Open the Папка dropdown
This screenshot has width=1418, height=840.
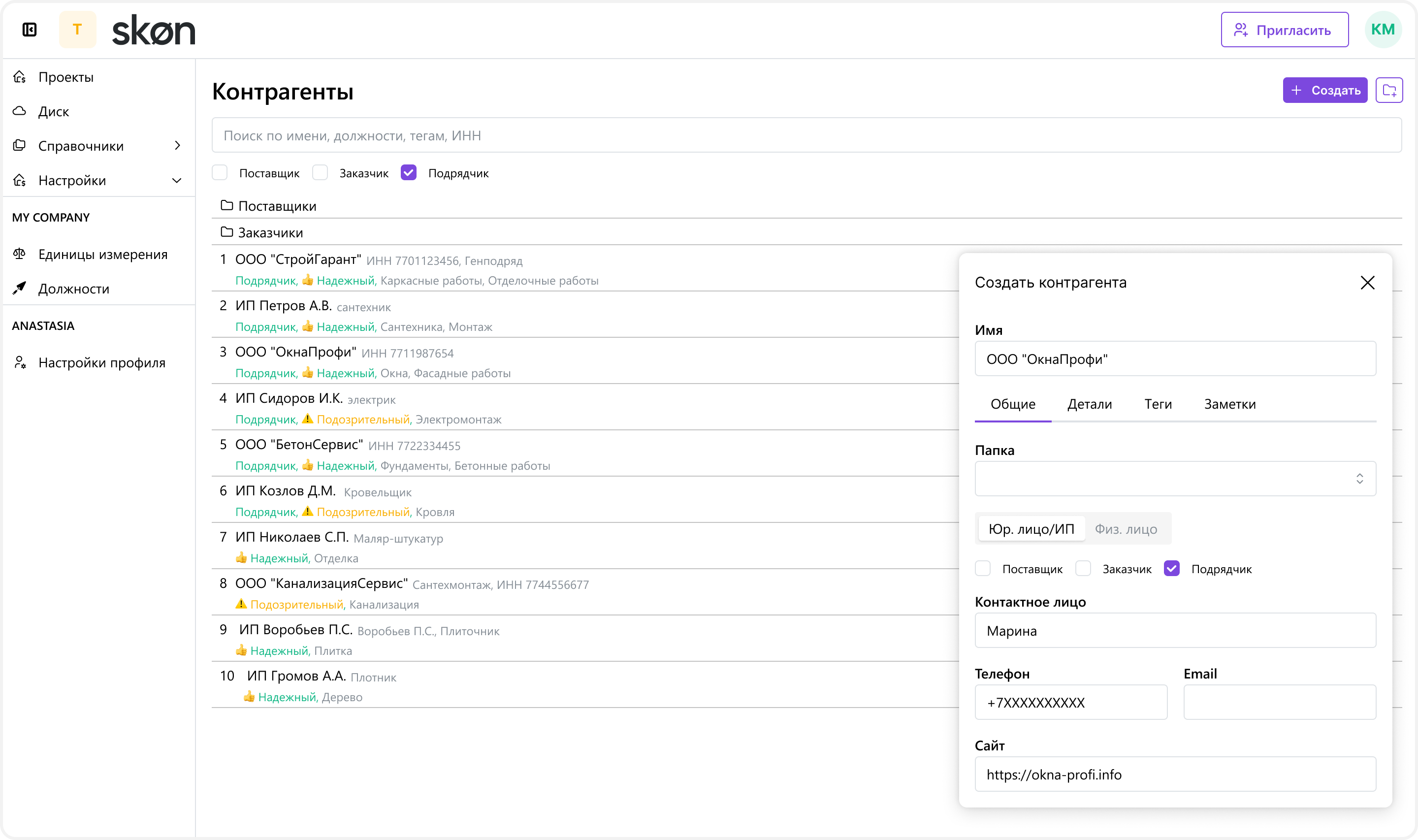1175,478
